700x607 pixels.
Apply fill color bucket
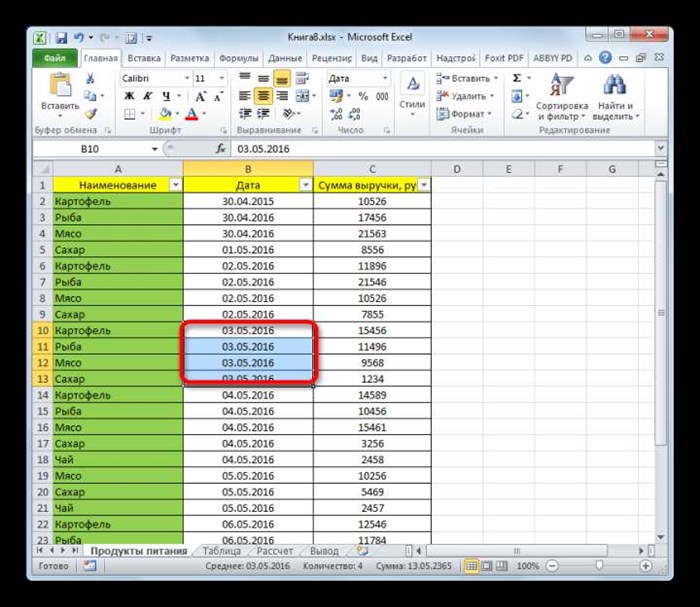(165, 114)
